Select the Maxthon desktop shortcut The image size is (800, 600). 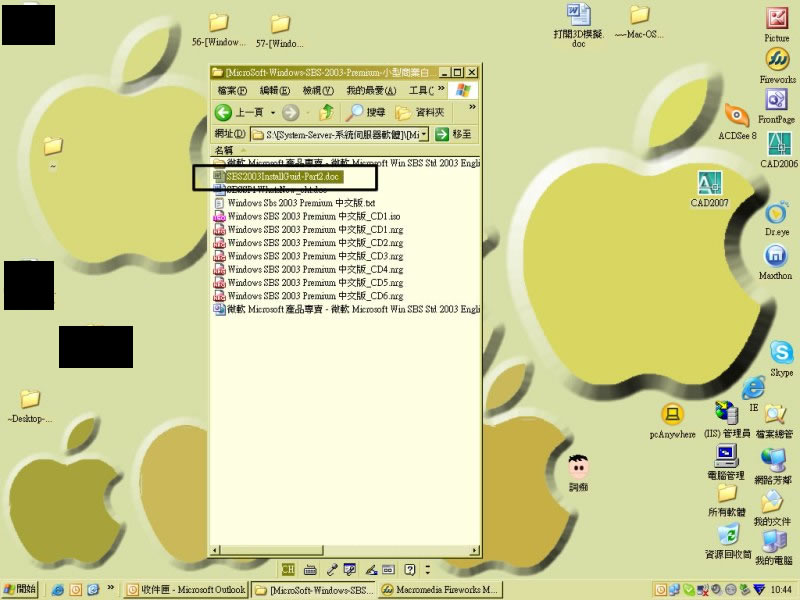[776, 262]
